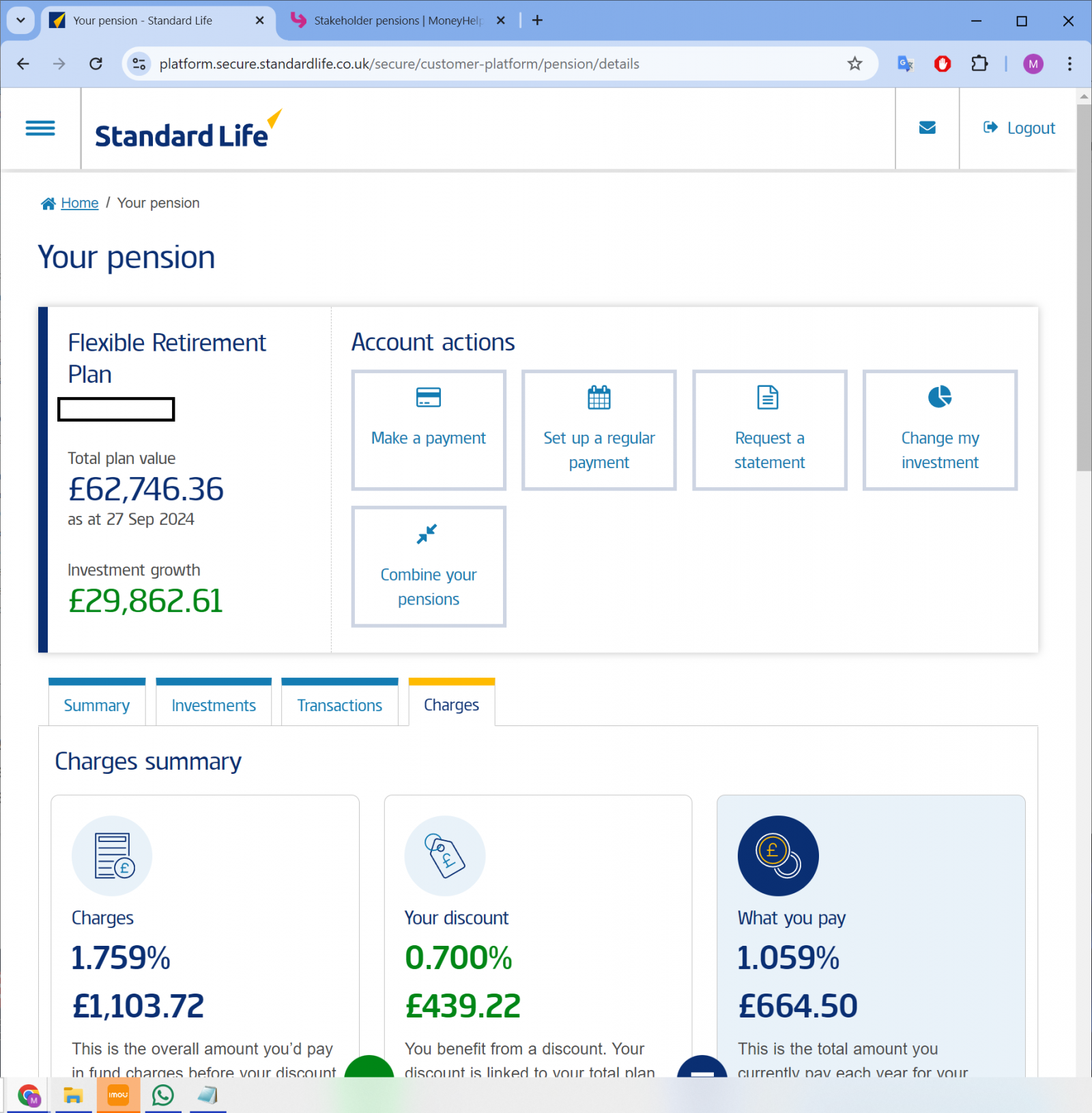This screenshot has height=1113, width=1092.
Task: Go forward in browser history
Action: 59,63
